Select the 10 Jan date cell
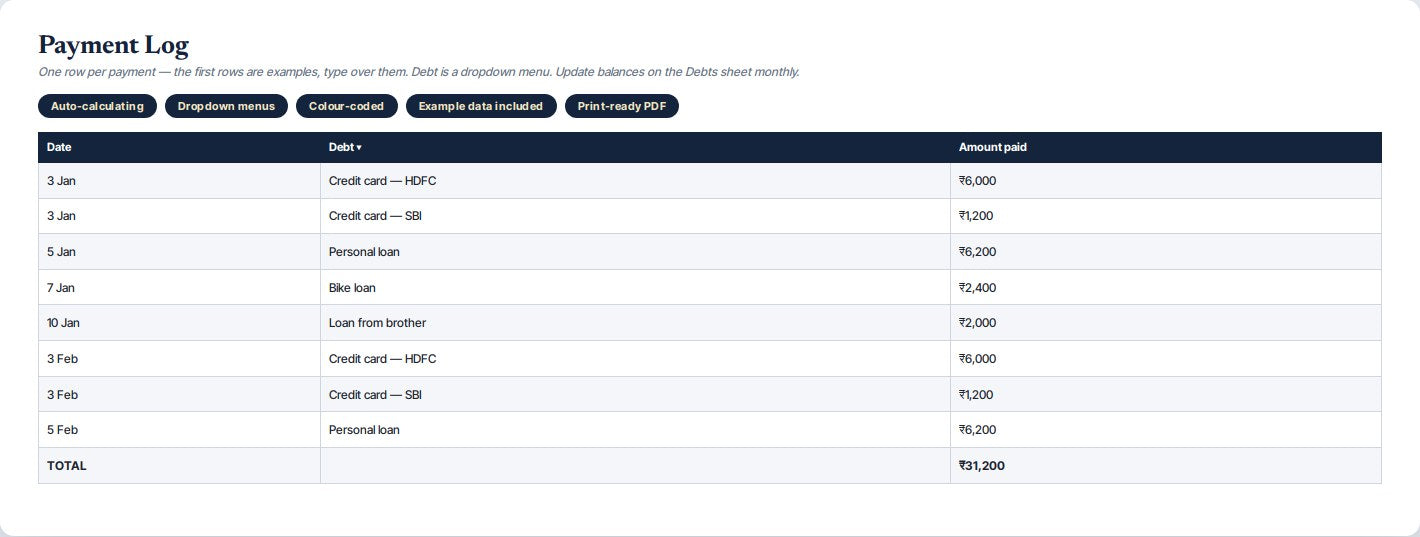The width and height of the screenshot is (1420, 537). pyautogui.click(x=179, y=323)
